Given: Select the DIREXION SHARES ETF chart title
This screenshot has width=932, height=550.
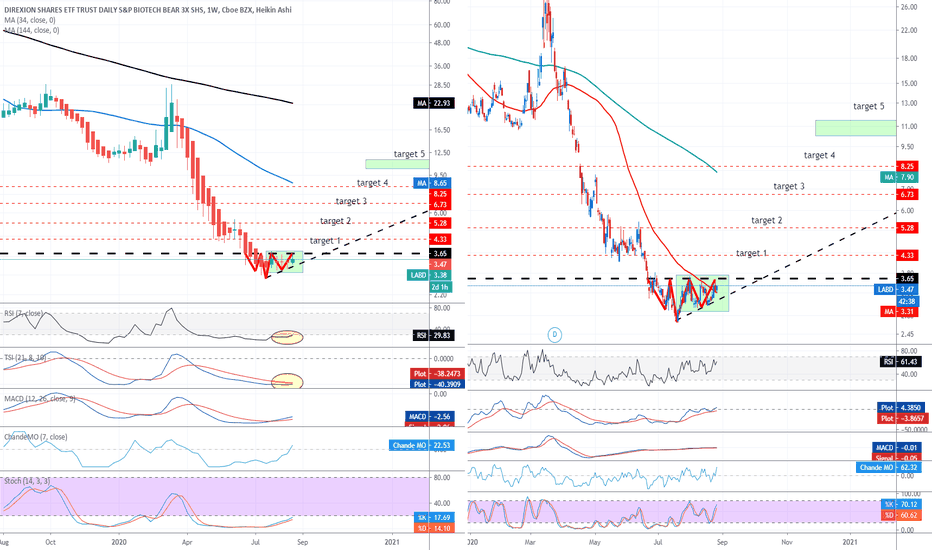Looking at the screenshot, I should (x=148, y=10).
